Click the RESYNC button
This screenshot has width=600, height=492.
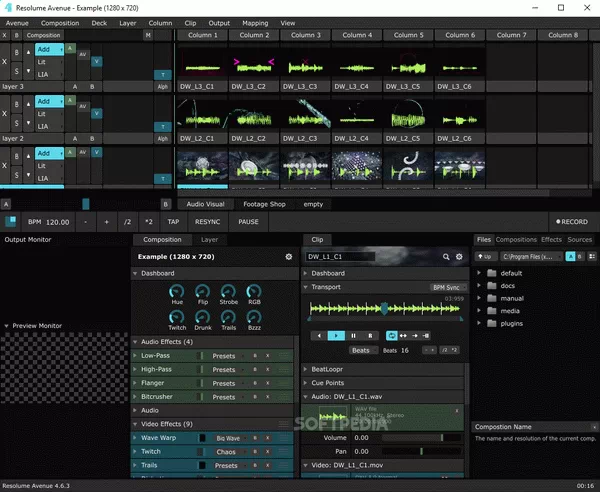(207, 222)
